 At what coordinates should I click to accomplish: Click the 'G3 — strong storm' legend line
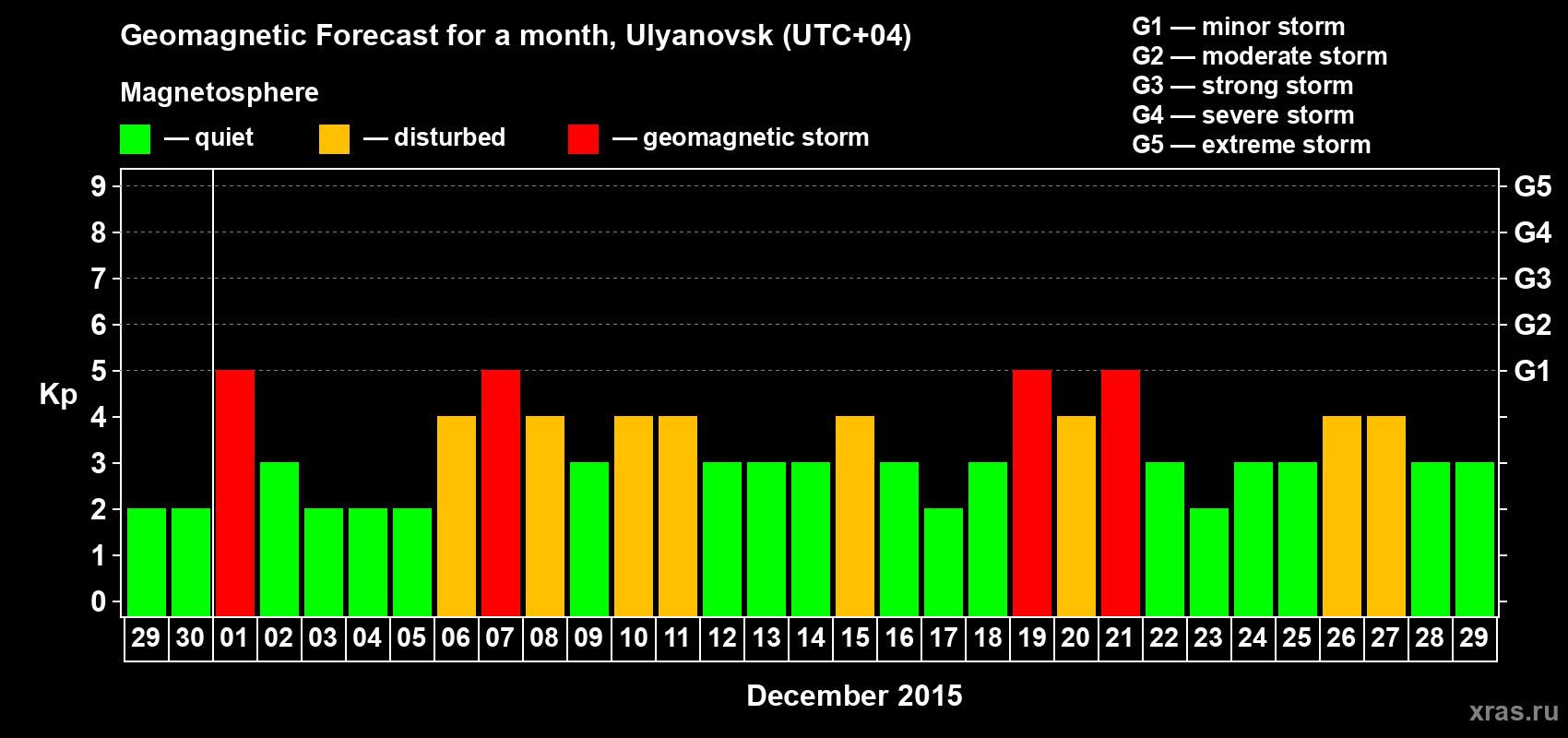pyautogui.click(x=1242, y=86)
